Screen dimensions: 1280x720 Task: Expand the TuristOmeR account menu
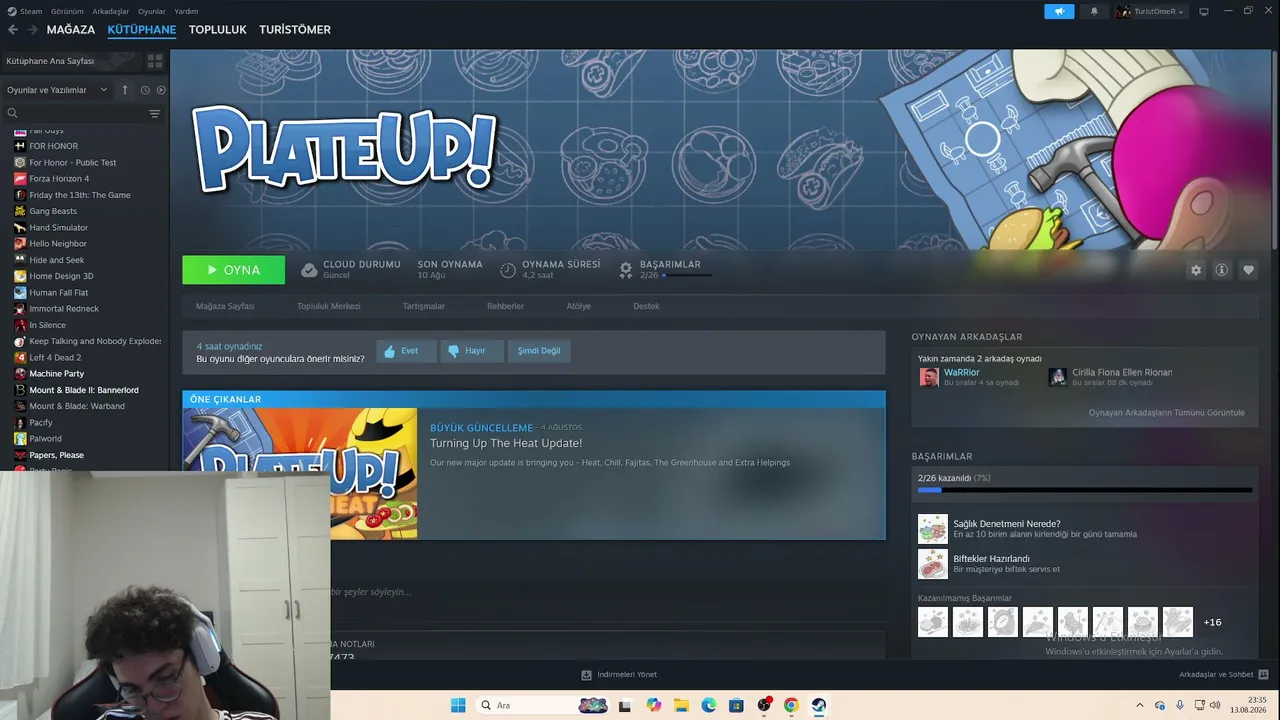coord(1150,12)
